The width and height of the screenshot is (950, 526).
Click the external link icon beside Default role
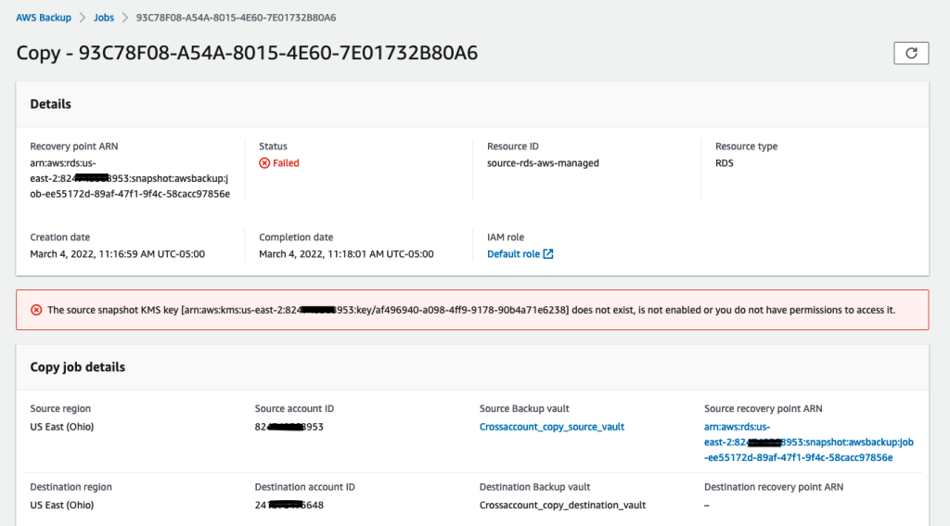[548, 254]
